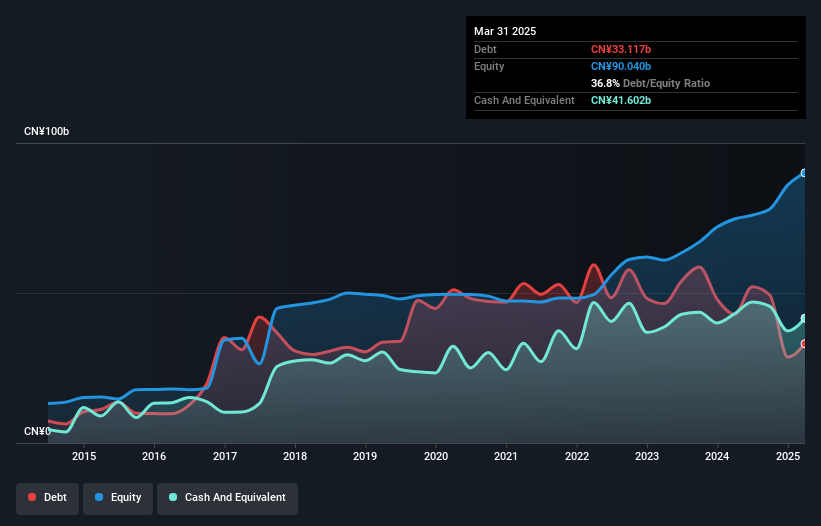
Task: Click the CN¥33.117b debt value
Action: (x=621, y=49)
